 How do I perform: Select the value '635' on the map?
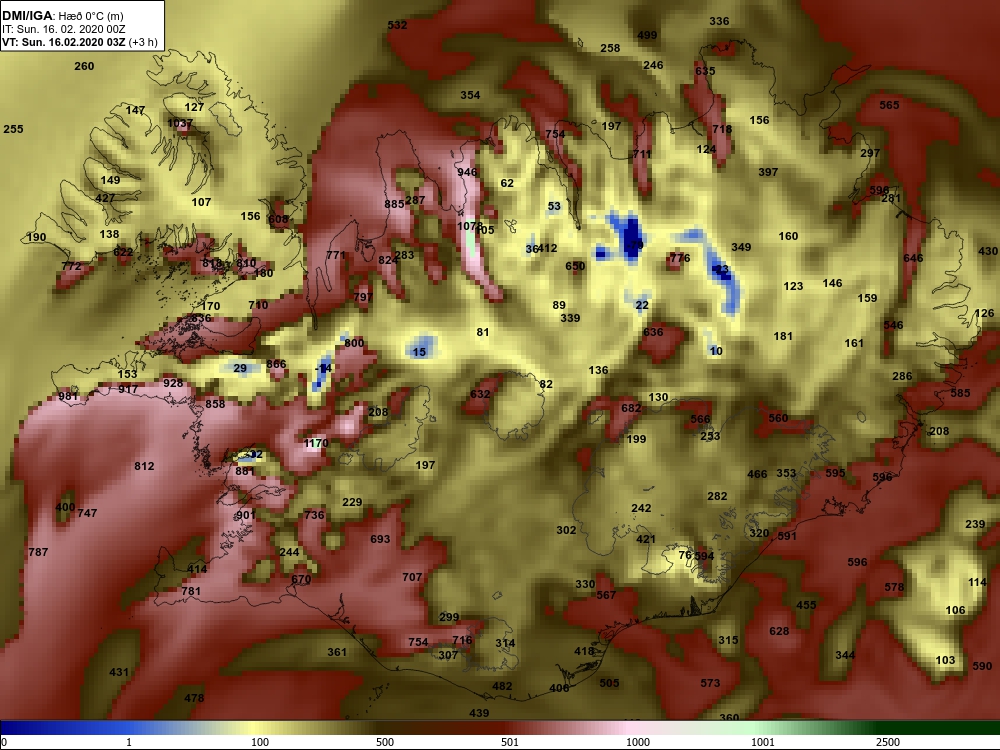(705, 71)
